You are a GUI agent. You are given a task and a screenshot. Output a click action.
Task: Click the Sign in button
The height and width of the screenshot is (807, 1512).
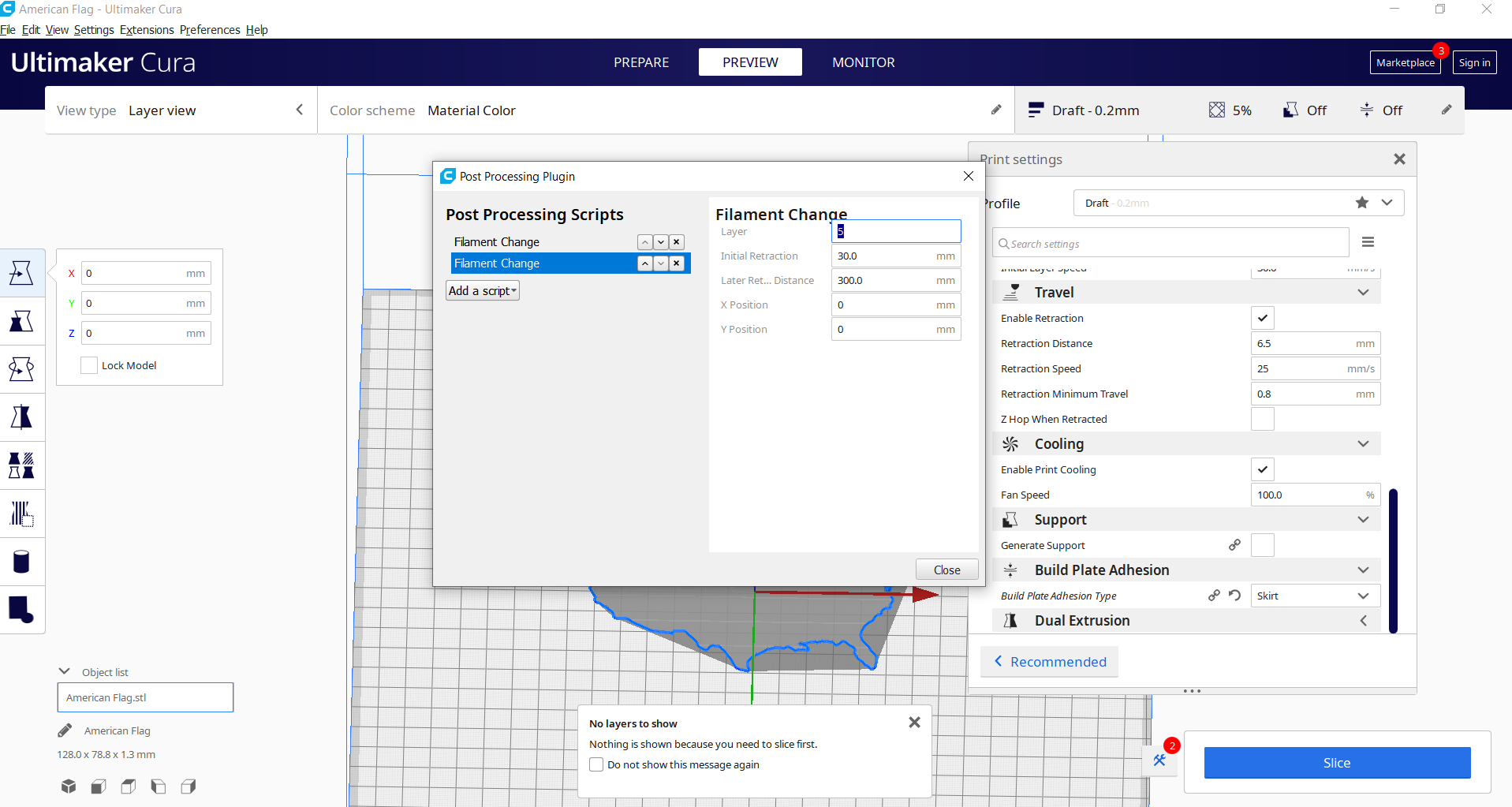point(1474,62)
